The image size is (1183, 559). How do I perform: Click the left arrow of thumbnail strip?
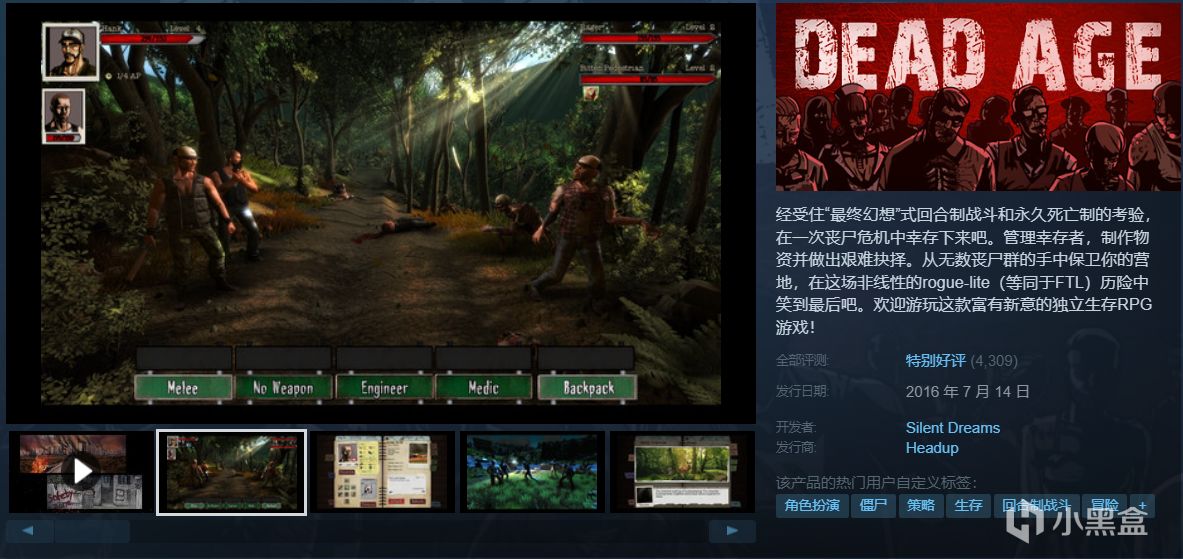29,531
